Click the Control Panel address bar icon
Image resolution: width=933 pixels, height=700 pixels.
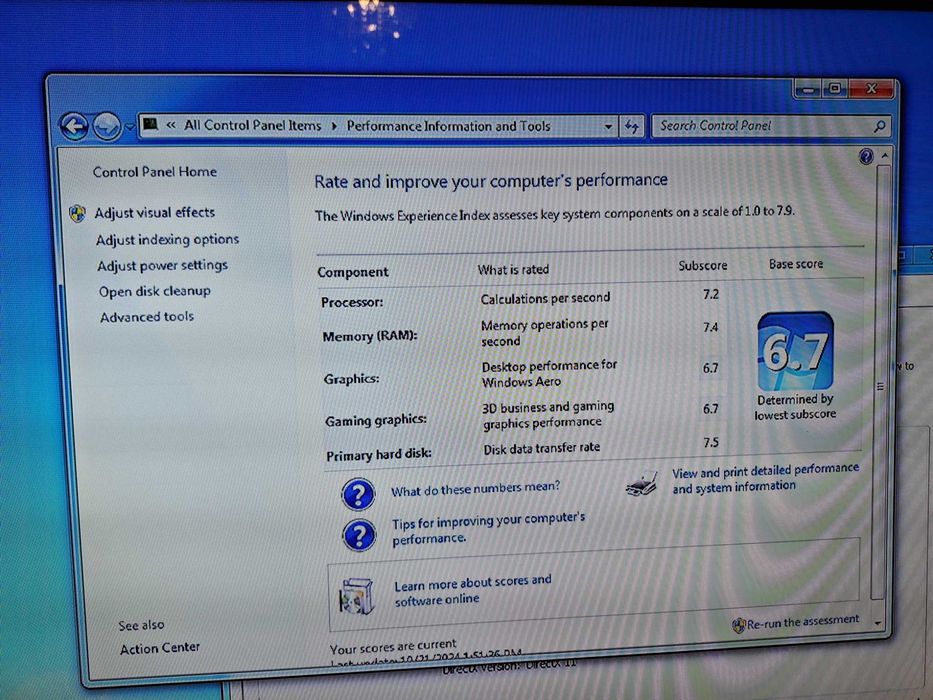[151, 124]
